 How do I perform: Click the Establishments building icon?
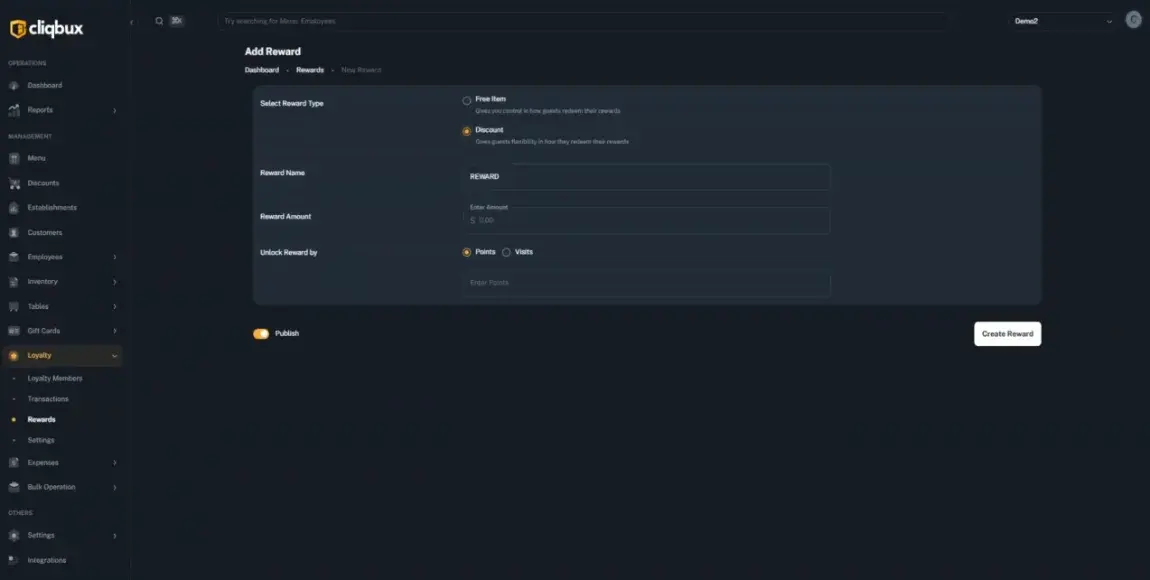[13, 208]
